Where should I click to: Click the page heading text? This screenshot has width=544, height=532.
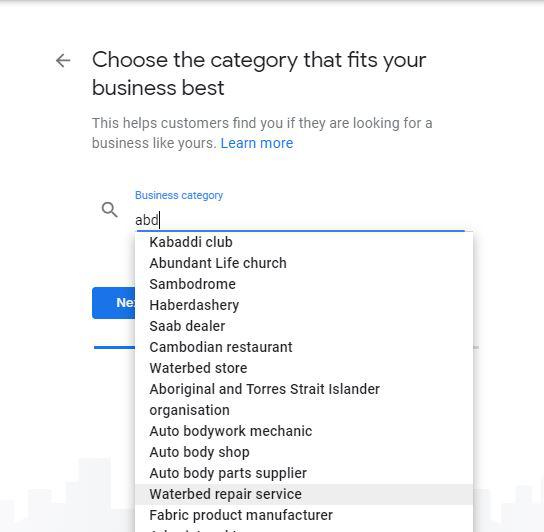coord(259,74)
